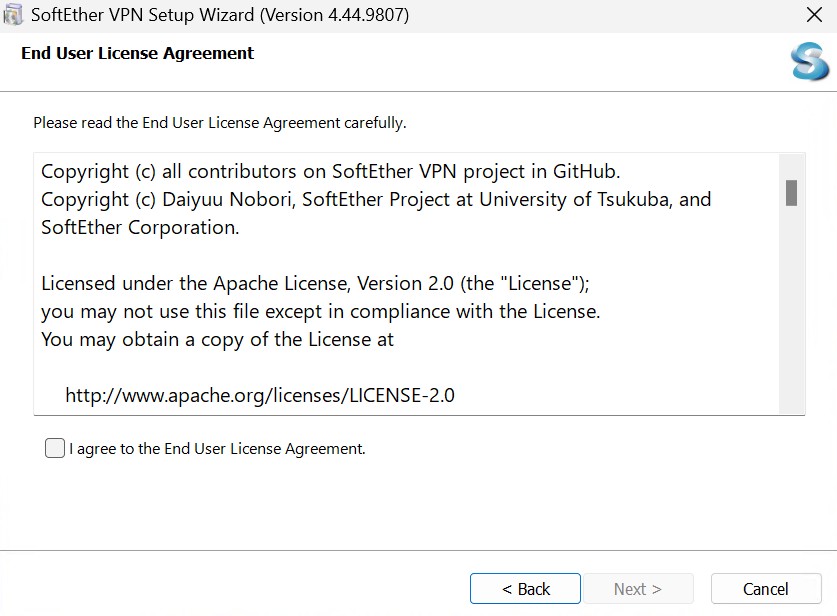The height and width of the screenshot is (616, 837).
Task: Go back with the Back button
Action: pyautogui.click(x=525, y=589)
